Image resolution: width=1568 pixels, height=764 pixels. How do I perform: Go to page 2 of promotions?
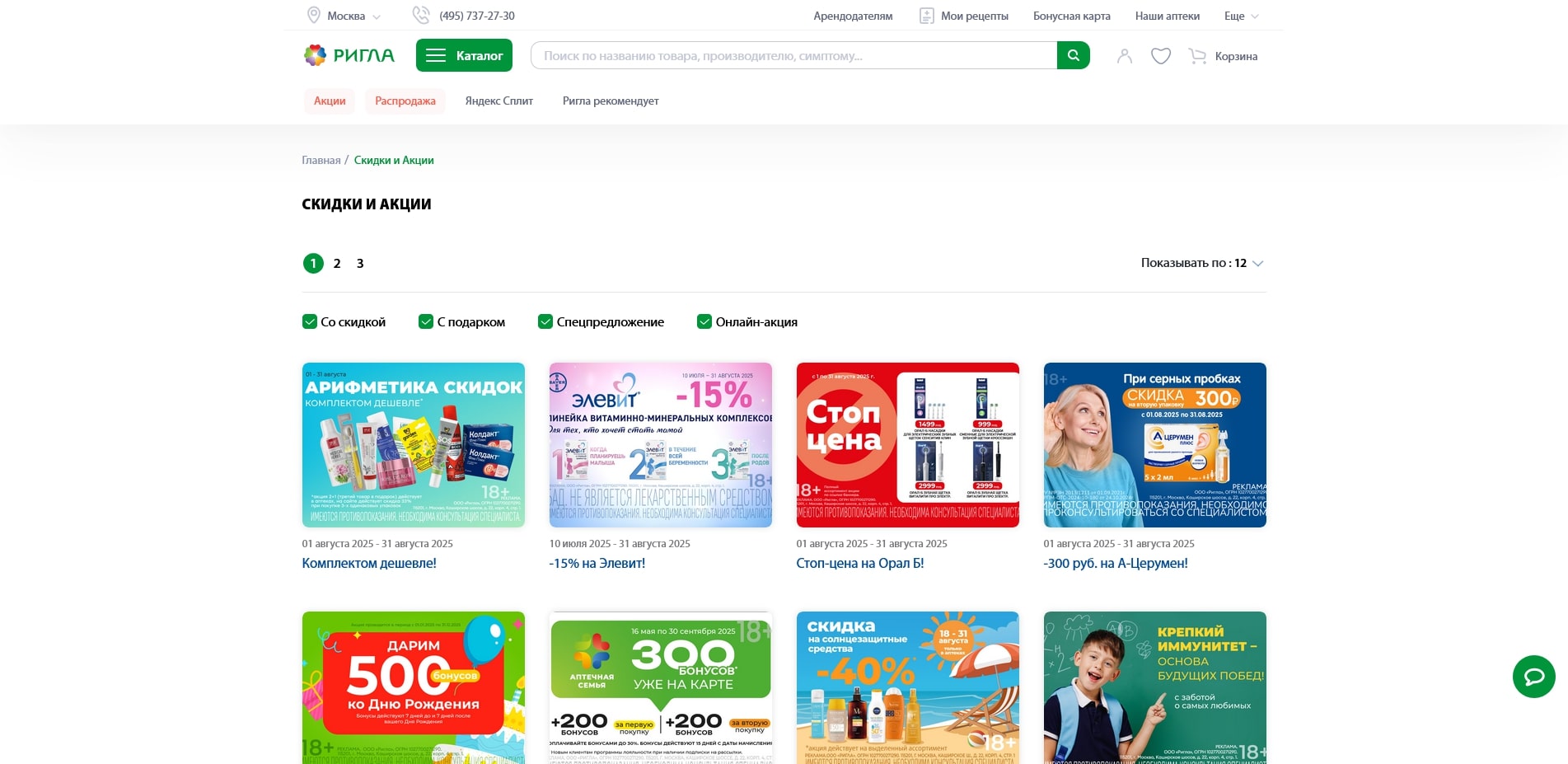[337, 263]
